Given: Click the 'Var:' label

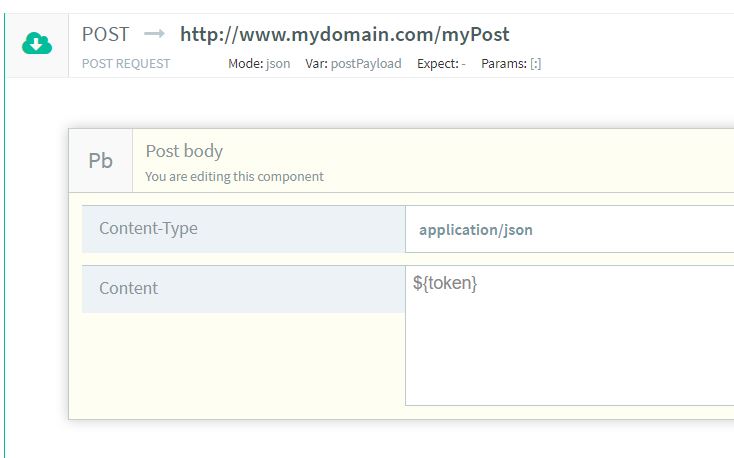Looking at the screenshot, I should [316, 63].
